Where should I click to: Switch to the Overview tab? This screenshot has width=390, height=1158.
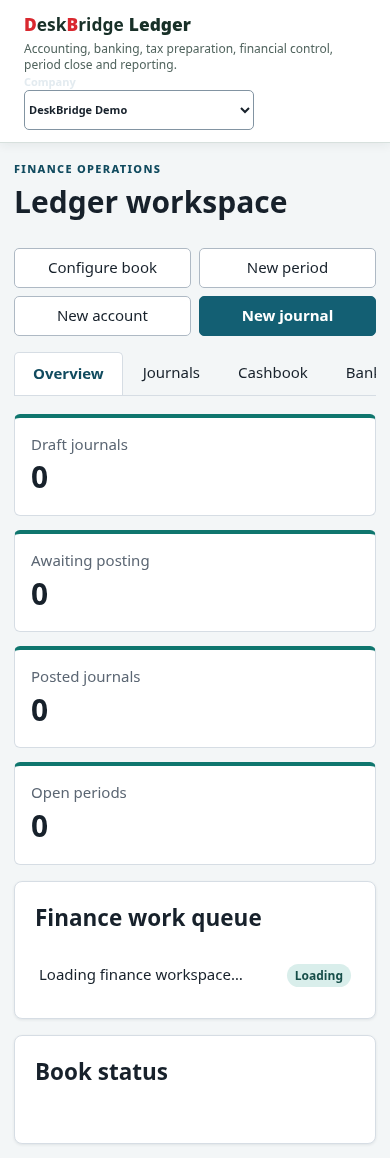click(x=69, y=374)
